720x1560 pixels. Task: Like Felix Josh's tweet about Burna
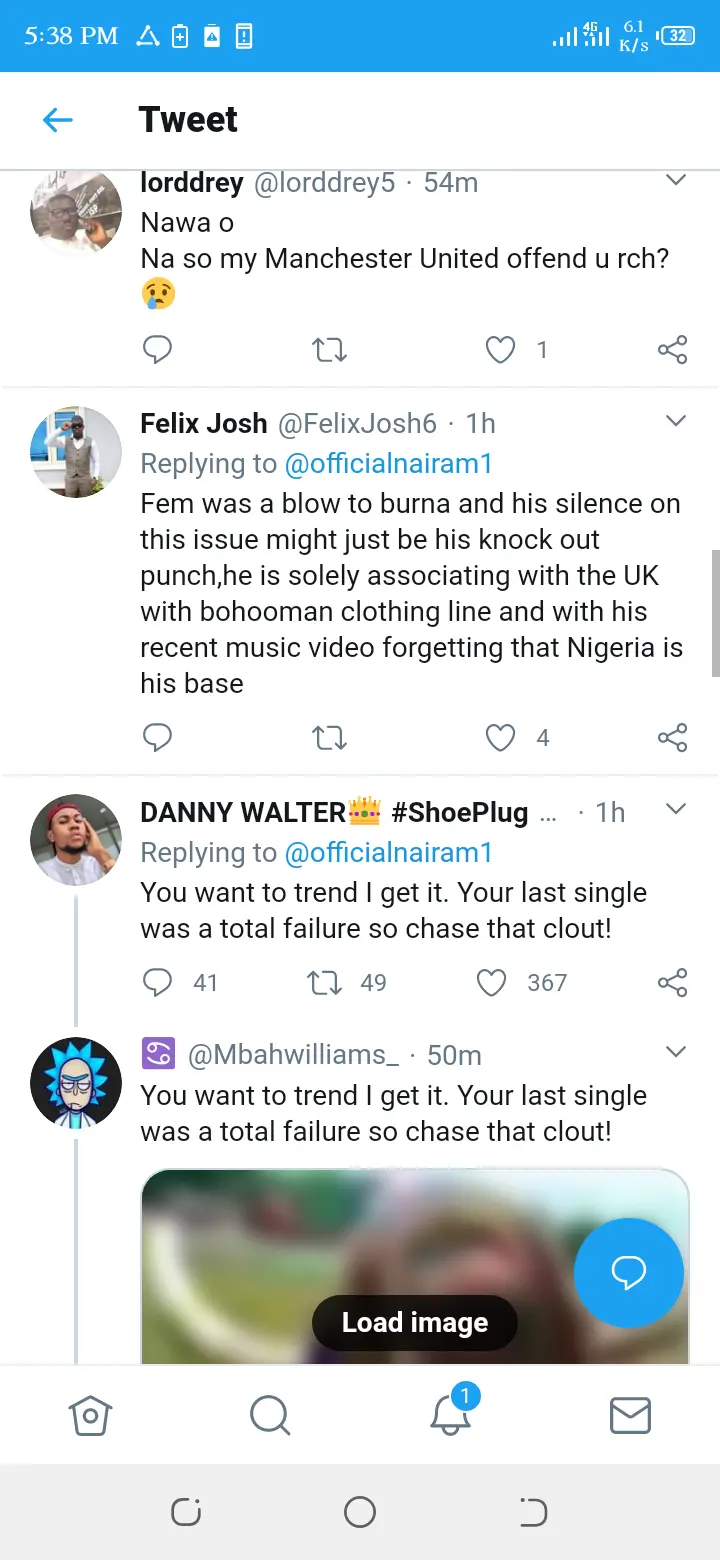click(x=500, y=738)
